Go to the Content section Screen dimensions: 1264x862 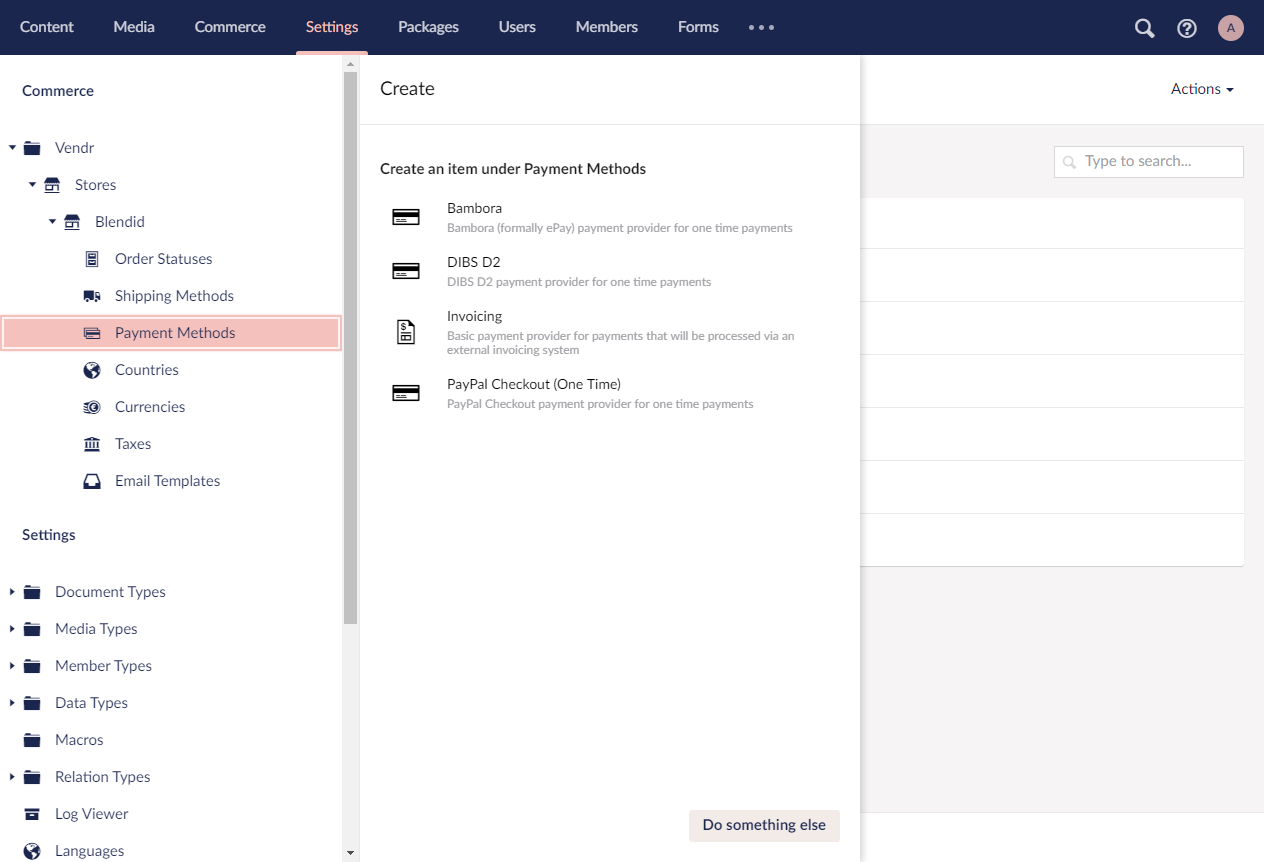coord(47,27)
